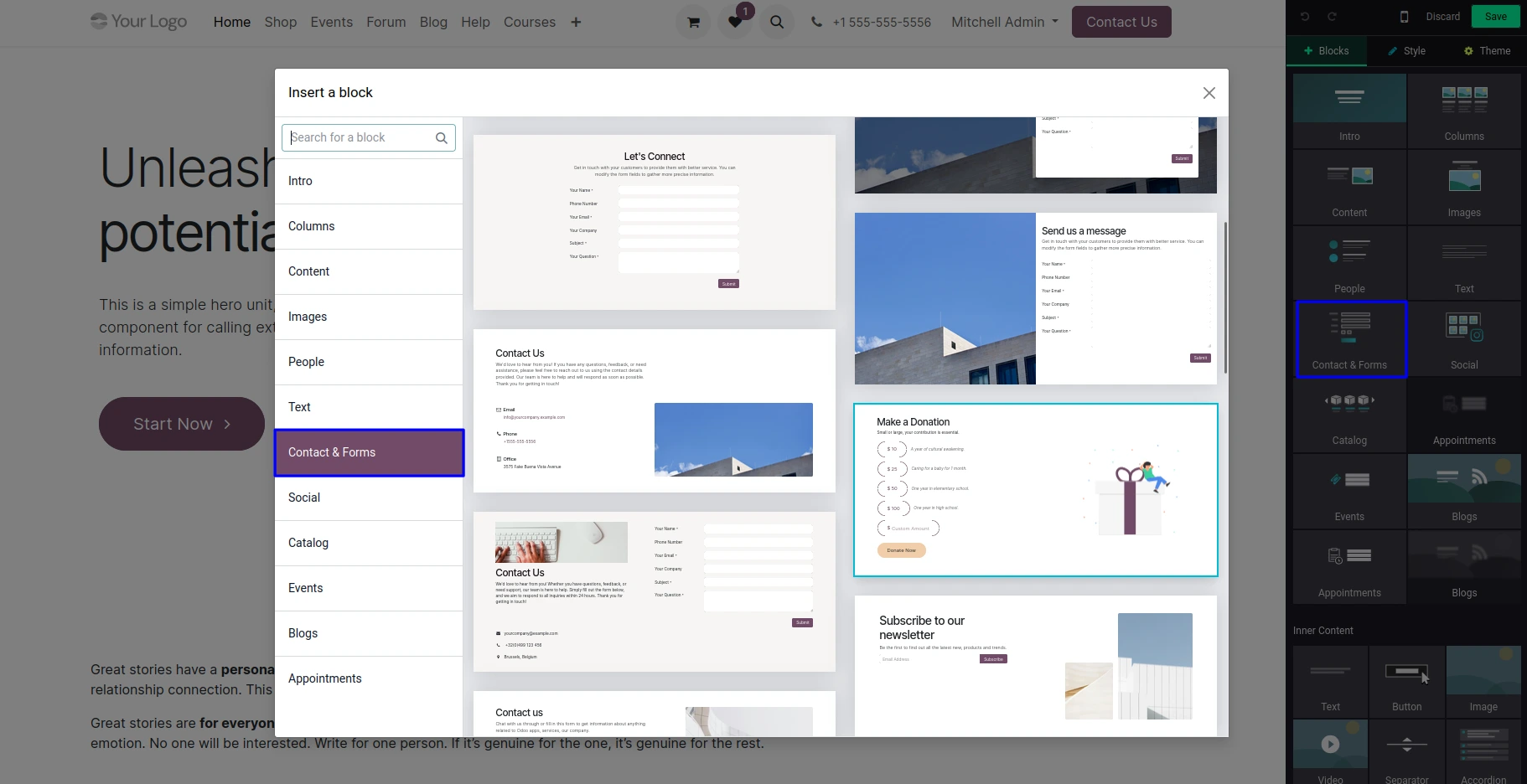
Task: Choose Blogs category in dialog
Action: [369, 633]
